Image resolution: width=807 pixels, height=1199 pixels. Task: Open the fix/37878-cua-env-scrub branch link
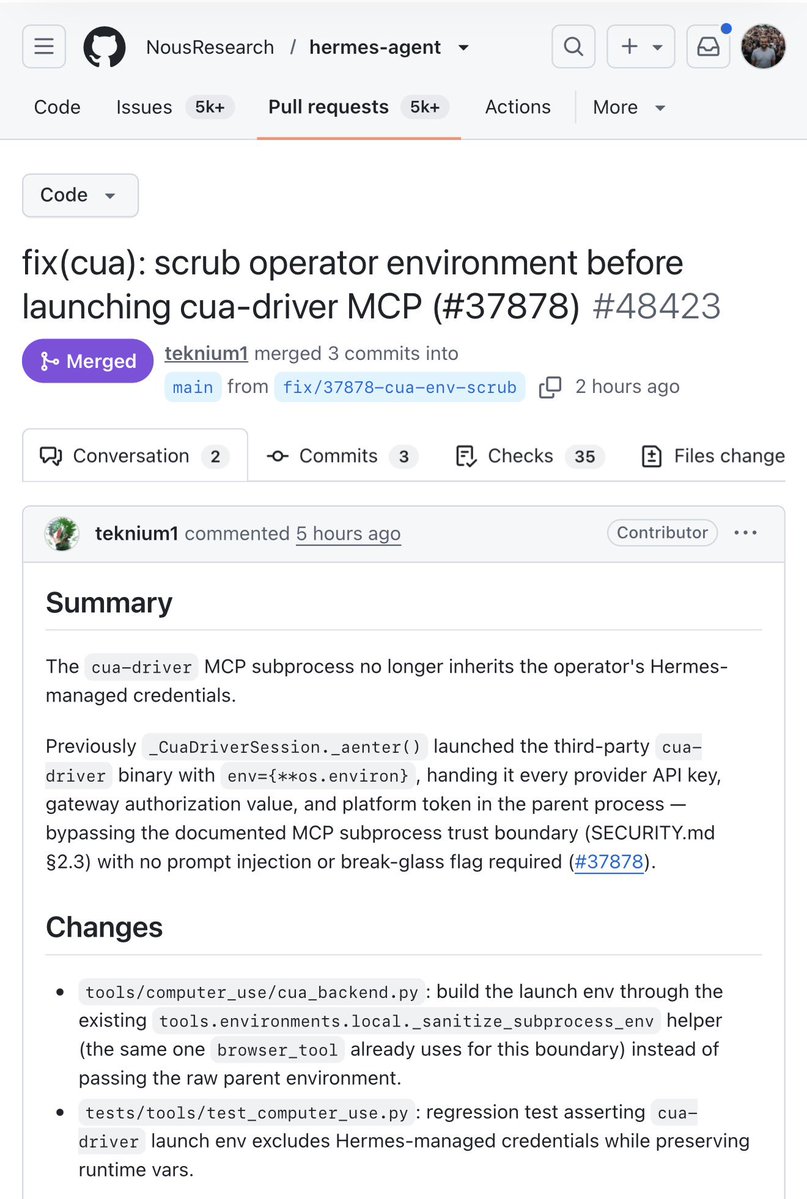tap(400, 387)
